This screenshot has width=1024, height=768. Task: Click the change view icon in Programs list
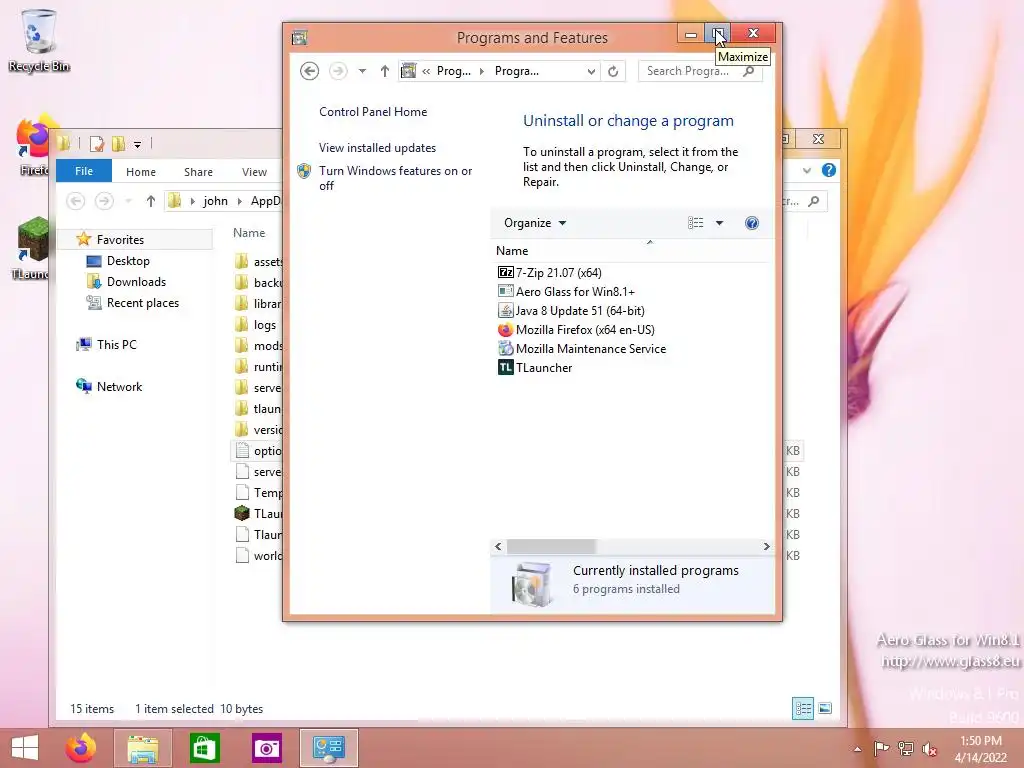pyautogui.click(x=696, y=223)
